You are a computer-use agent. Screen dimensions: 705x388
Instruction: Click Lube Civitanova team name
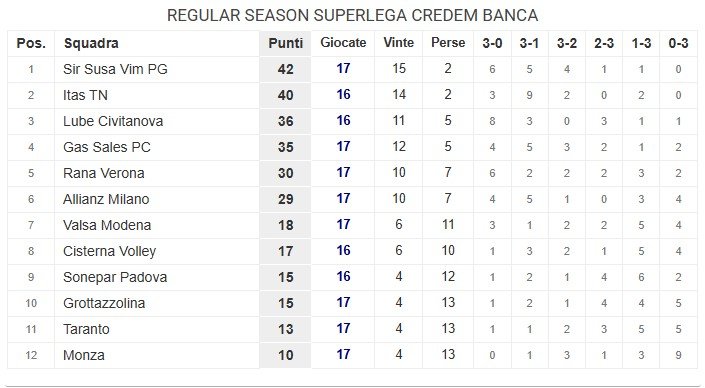(113, 121)
